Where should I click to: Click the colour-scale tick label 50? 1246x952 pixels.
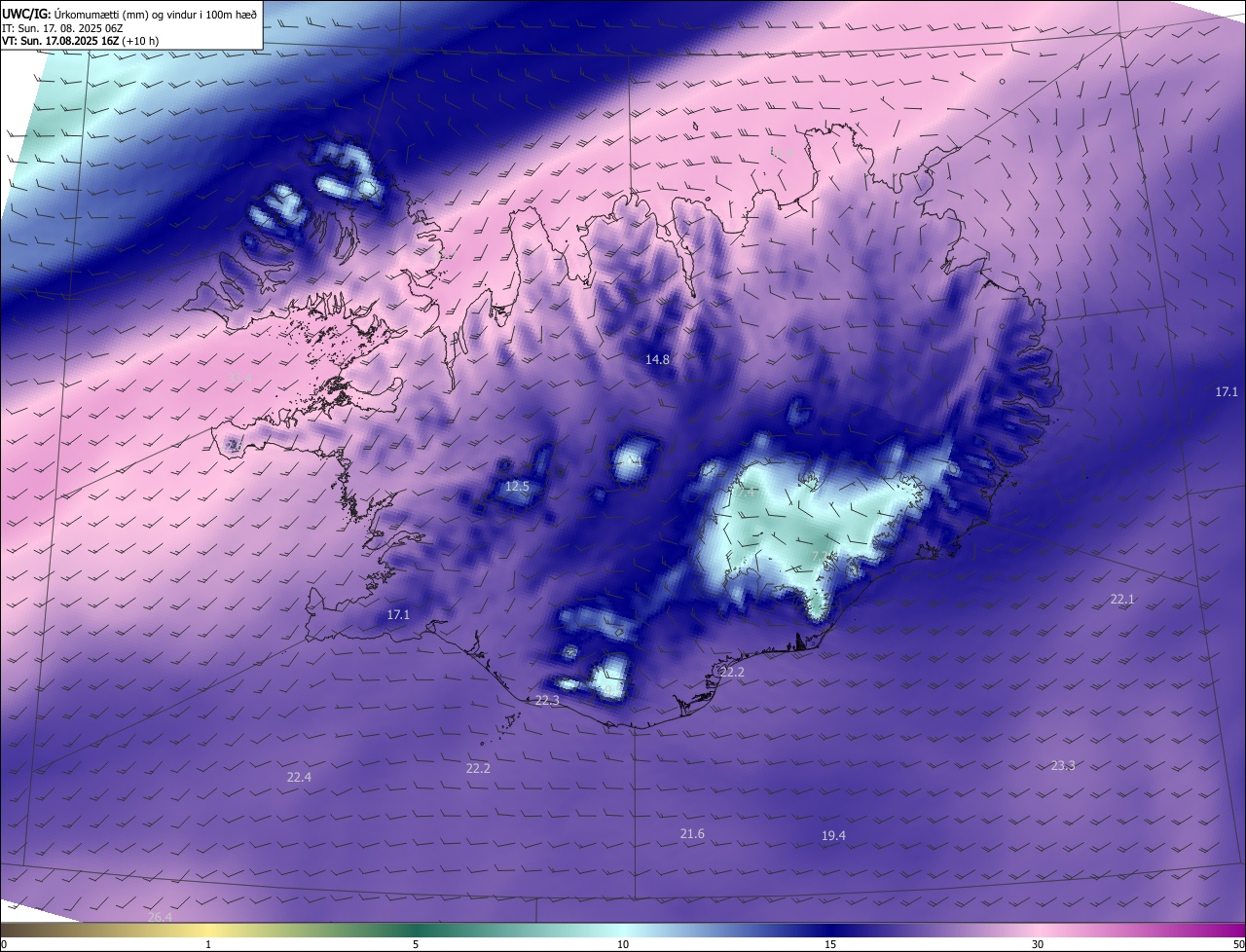pyautogui.click(x=1237, y=944)
